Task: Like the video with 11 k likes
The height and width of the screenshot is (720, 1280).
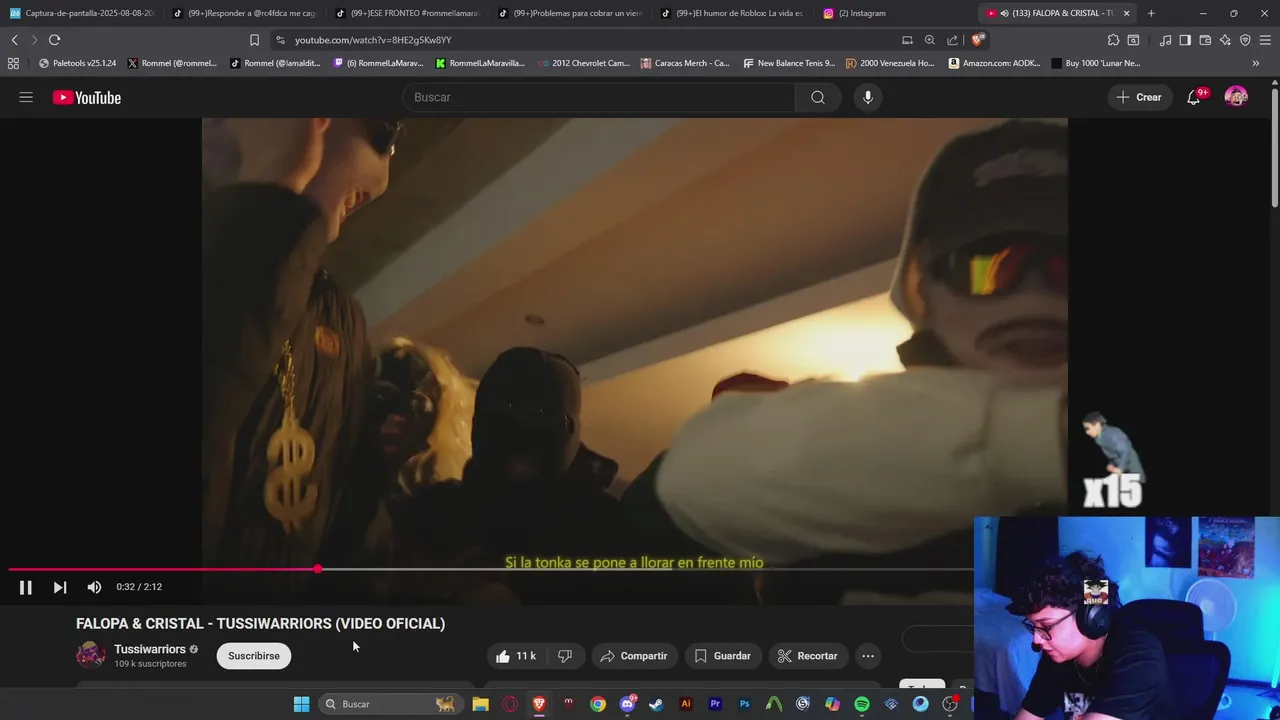Action: click(x=517, y=656)
